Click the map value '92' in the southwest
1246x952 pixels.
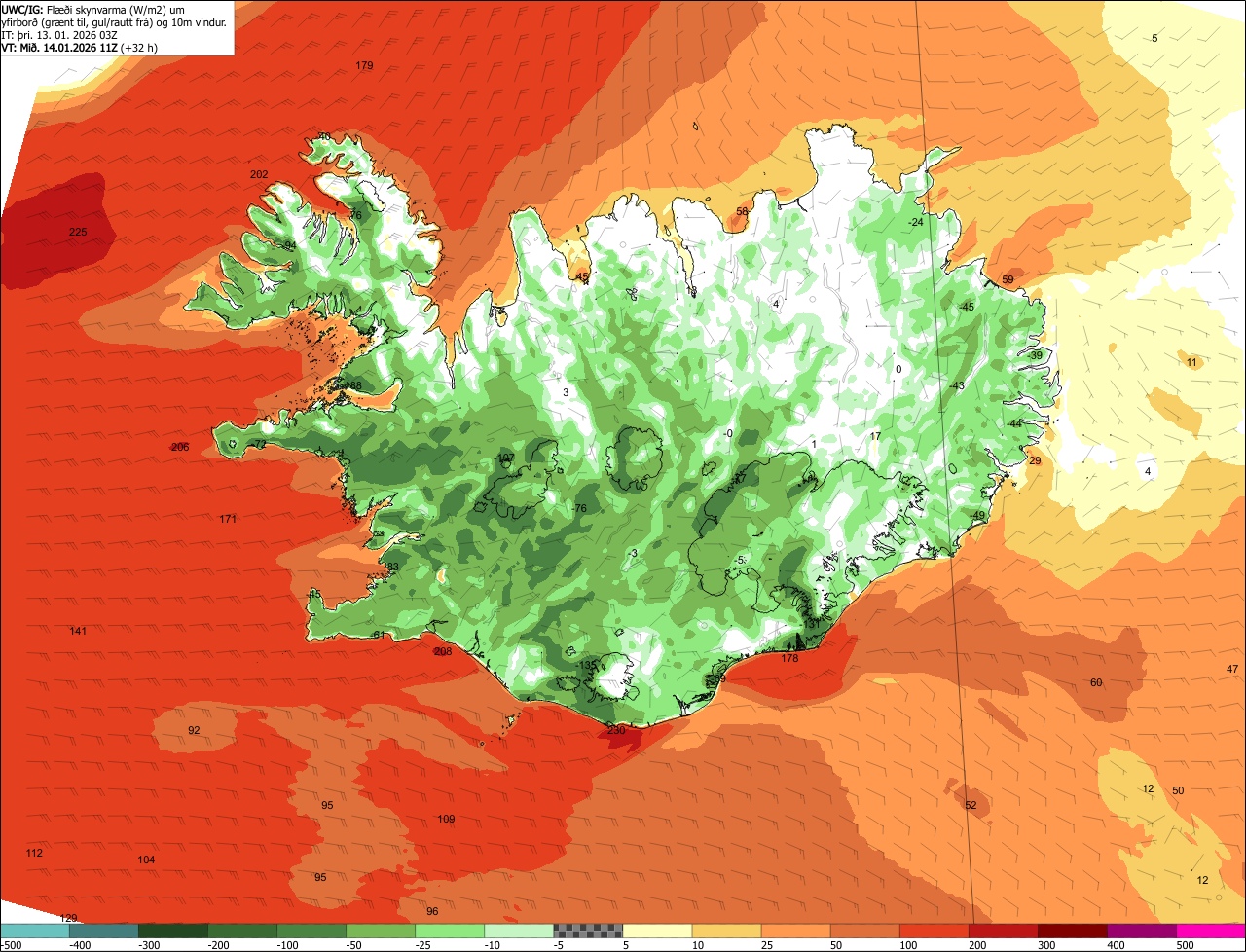(194, 730)
